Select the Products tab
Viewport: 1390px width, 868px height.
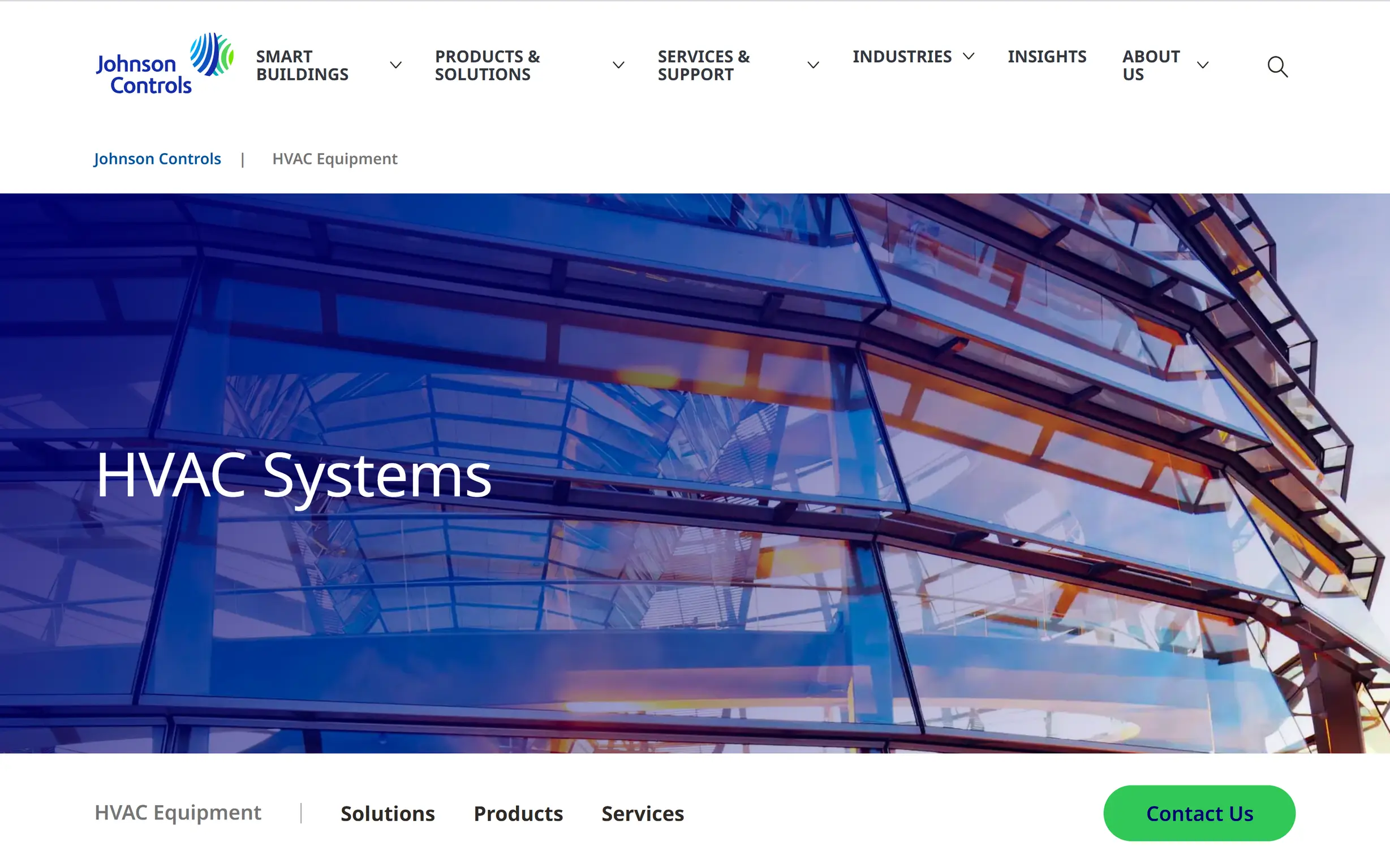click(x=519, y=813)
